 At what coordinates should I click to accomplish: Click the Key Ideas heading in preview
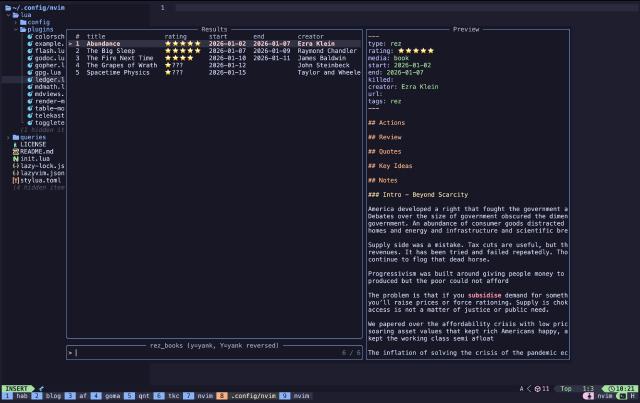pyautogui.click(x=391, y=165)
